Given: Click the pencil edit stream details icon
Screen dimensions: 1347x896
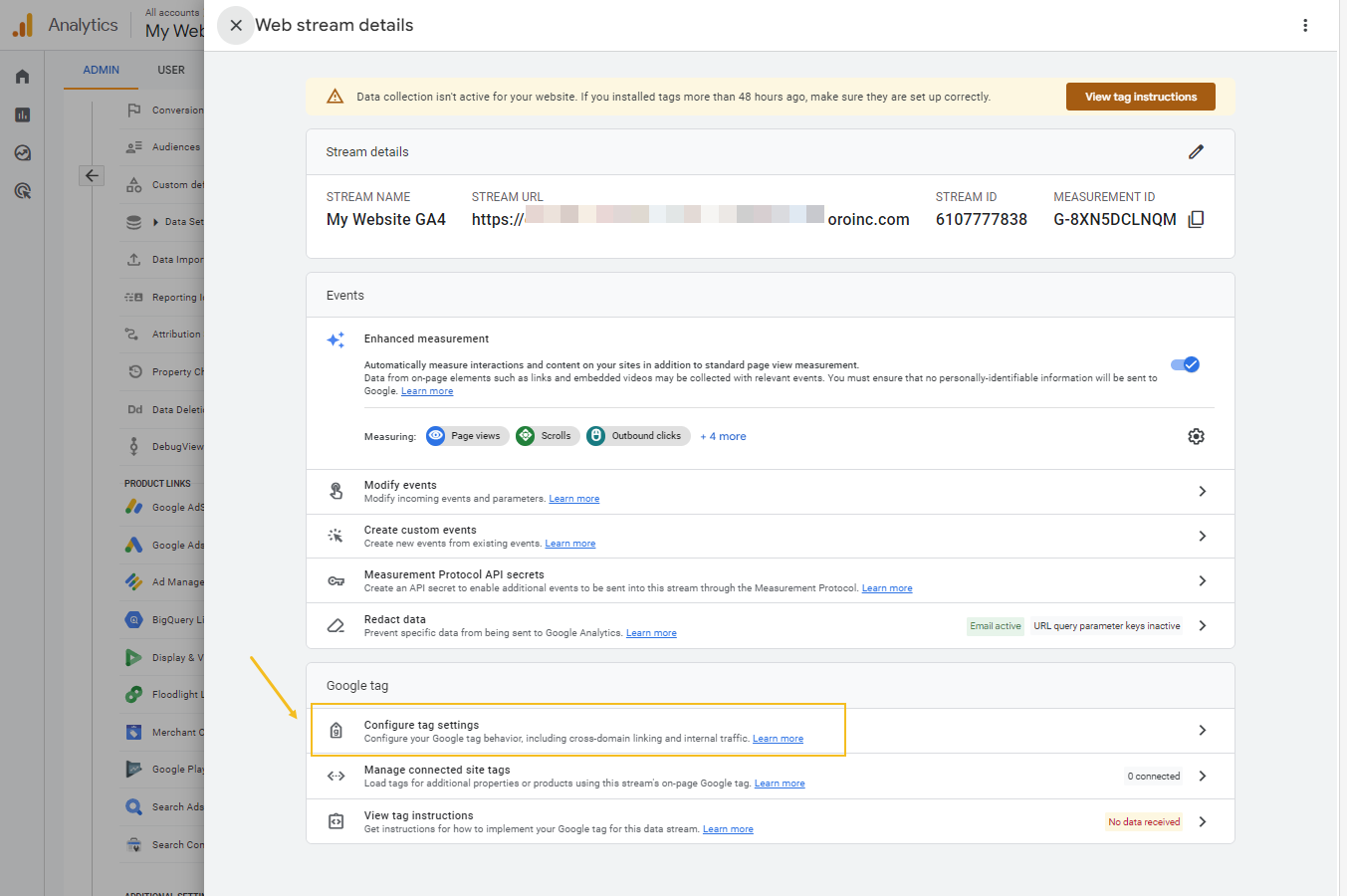Looking at the screenshot, I should pos(1196,152).
